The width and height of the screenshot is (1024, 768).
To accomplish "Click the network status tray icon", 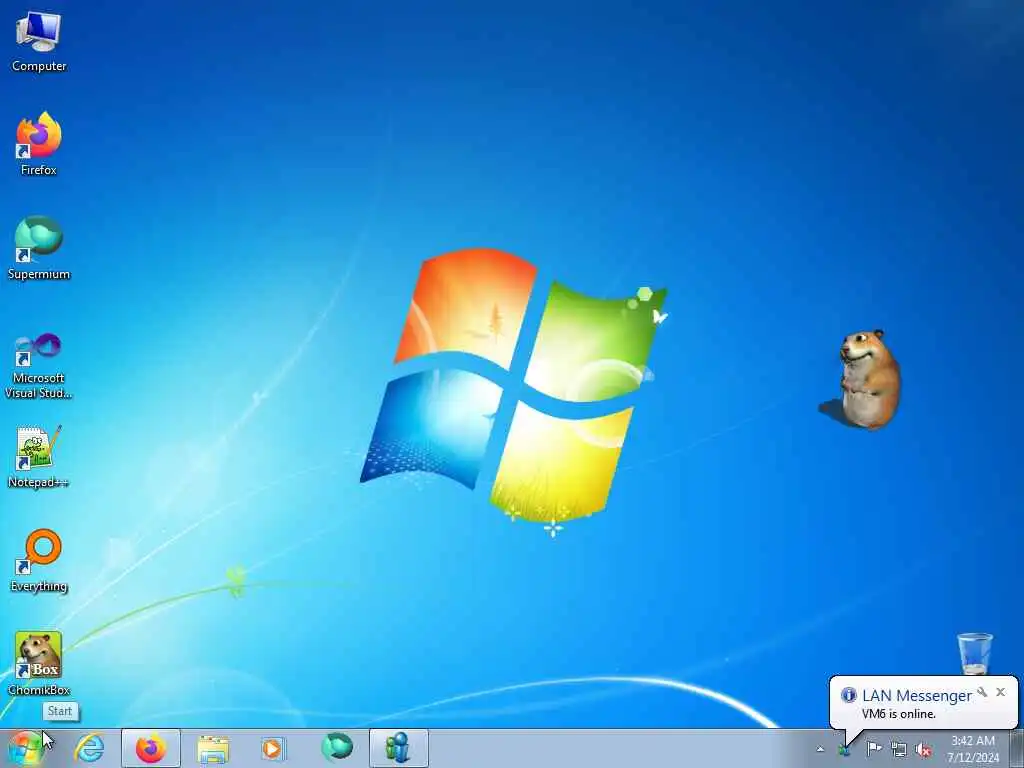I will [899, 749].
